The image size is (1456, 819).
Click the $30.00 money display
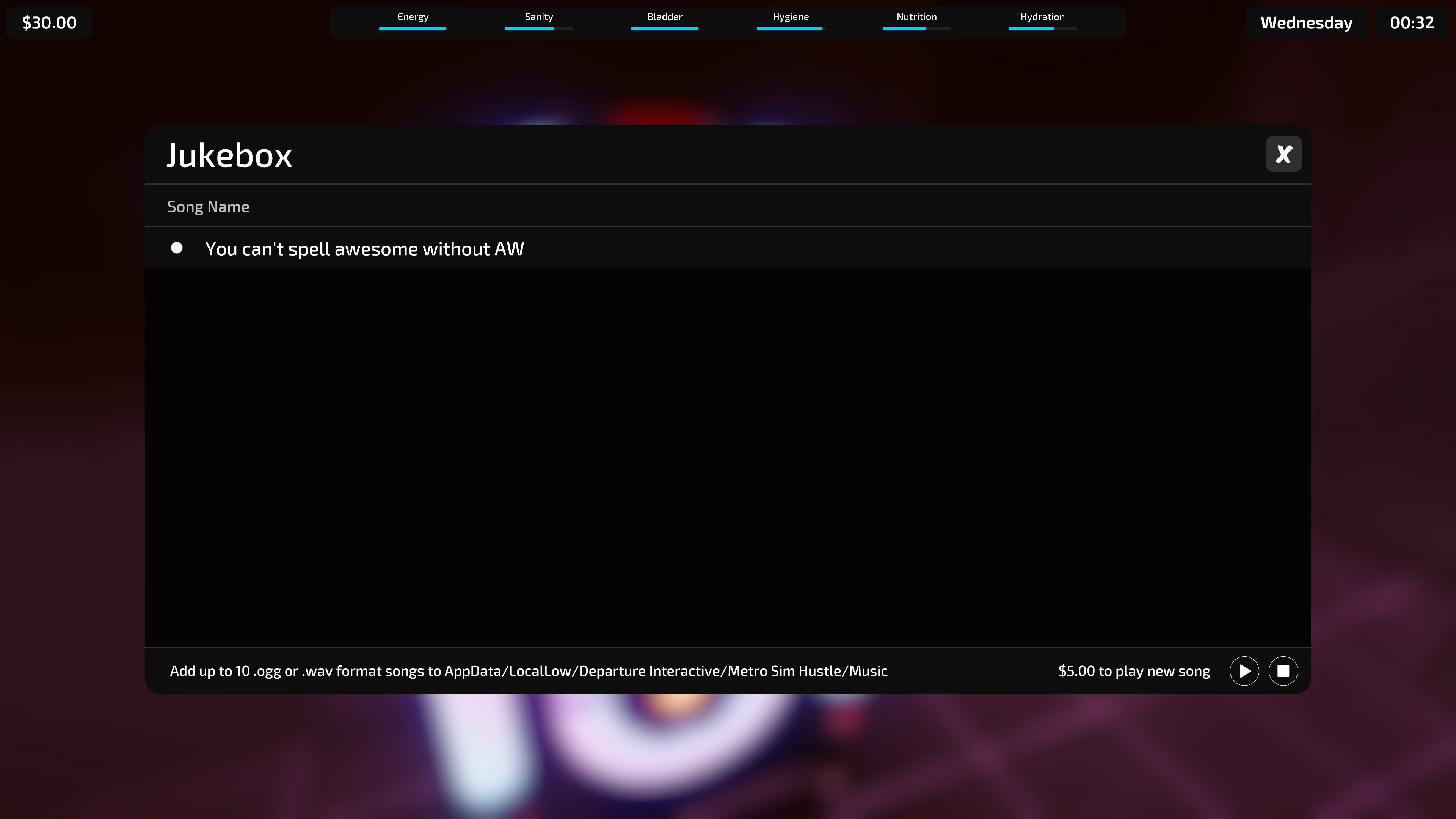[49, 23]
